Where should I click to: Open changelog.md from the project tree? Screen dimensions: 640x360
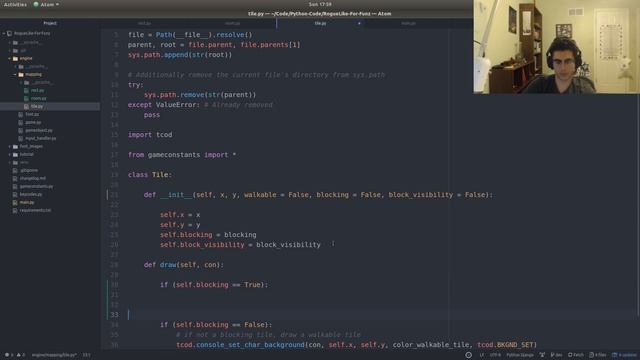33,178
